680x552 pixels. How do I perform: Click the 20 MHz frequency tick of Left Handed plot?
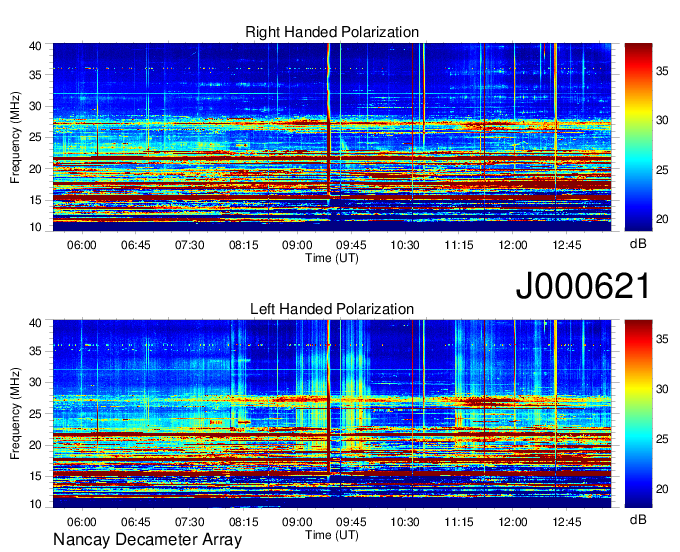coord(35,445)
